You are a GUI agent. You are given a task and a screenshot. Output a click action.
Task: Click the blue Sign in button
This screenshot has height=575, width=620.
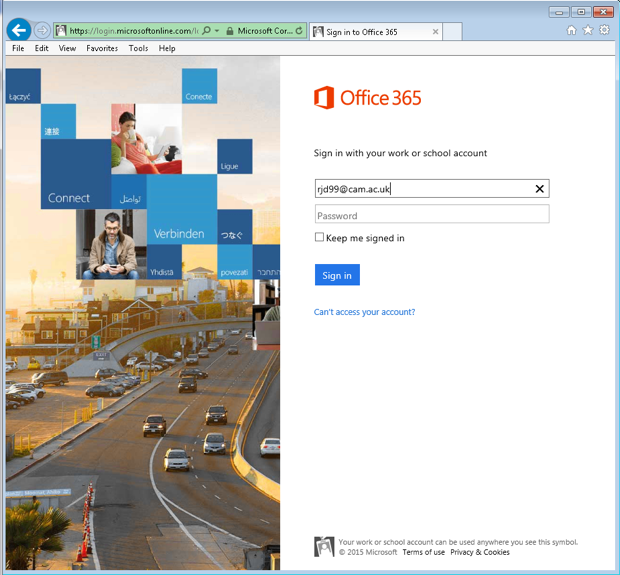(337, 275)
